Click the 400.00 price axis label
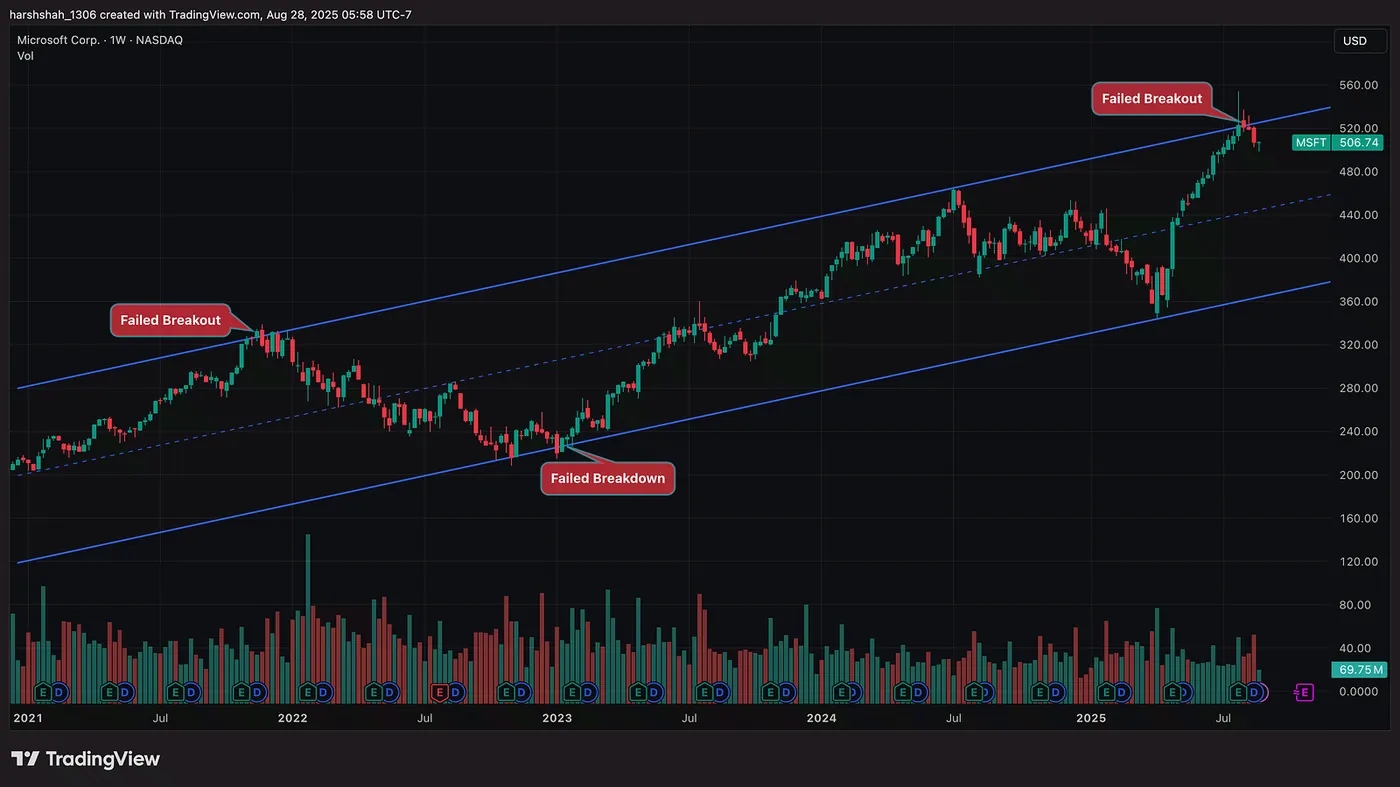 tap(1358, 258)
